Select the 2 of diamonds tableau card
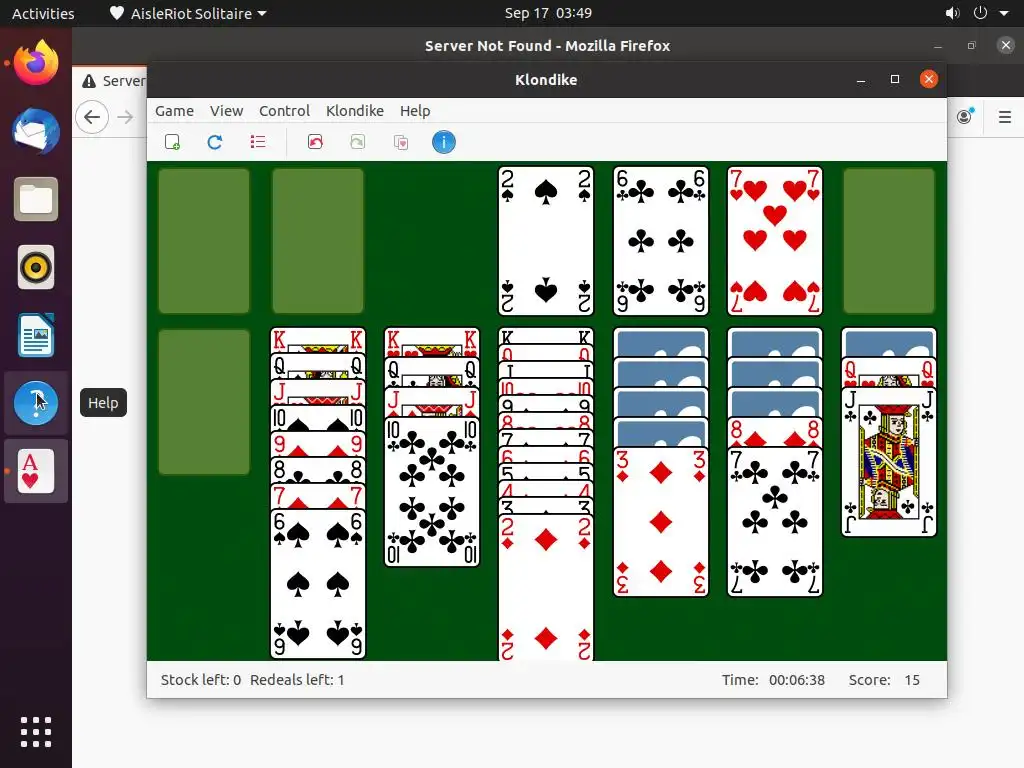The width and height of the screenshot is (1024, 768). (546, 588)
